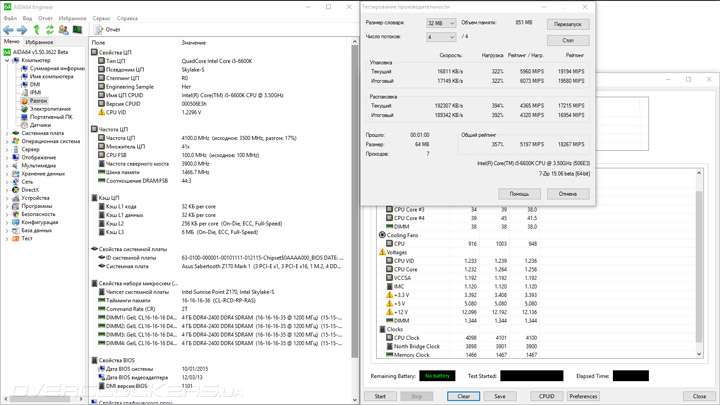Expand the Отображение tree node
The width and height of the screenshot is (720, 405).
(7, 158)
